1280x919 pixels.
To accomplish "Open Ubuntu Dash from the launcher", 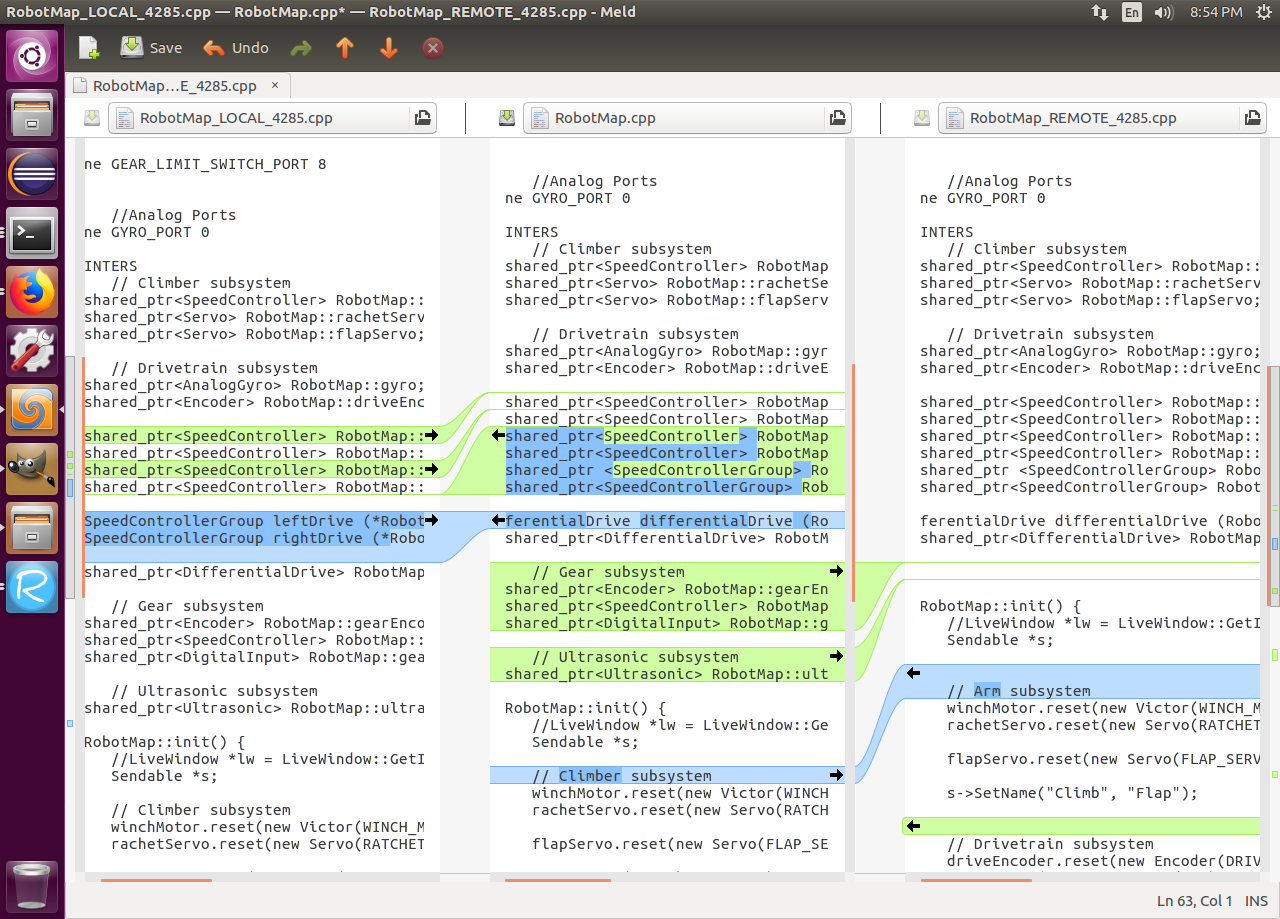I will pyautogui.click(x=32, y=55).
